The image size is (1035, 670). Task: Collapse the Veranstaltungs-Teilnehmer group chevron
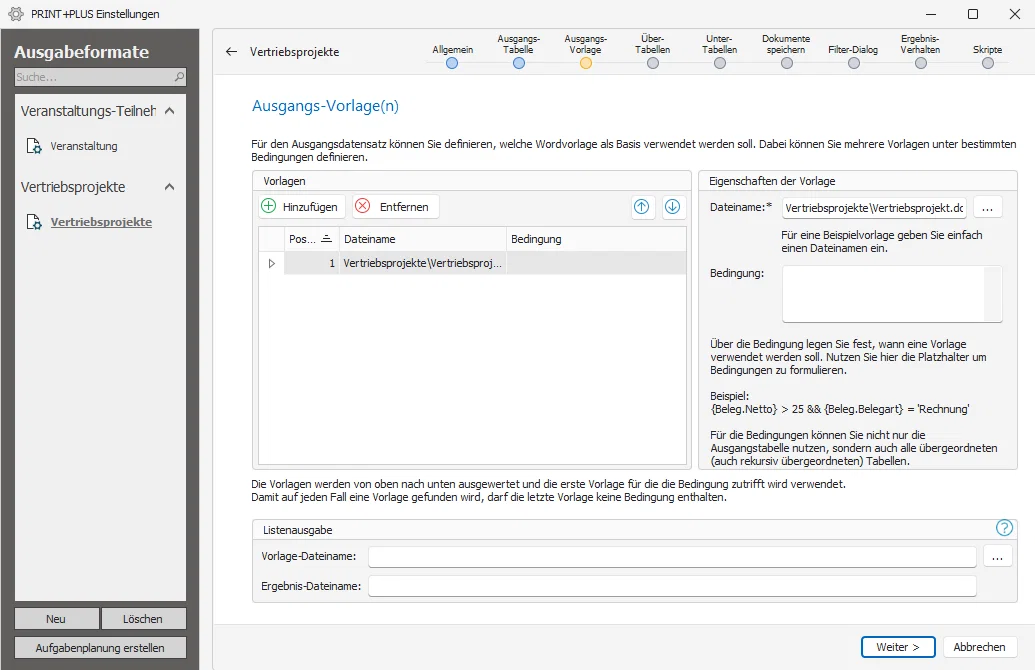(x=170, y=111)
